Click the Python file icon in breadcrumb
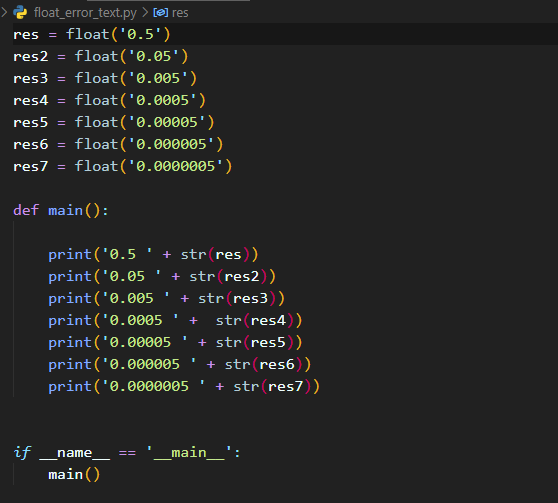Image resolution: width=558 pixels, height=503 pixels. [x=20, y=12]
